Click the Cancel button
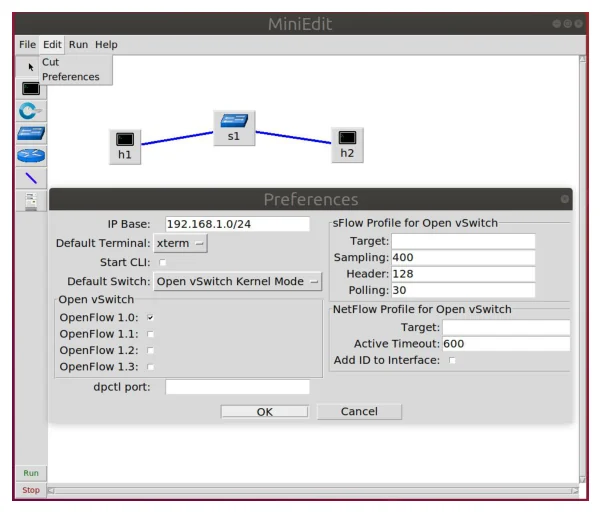The width and height of the screenshot is (601, 513). pos(359,411)
